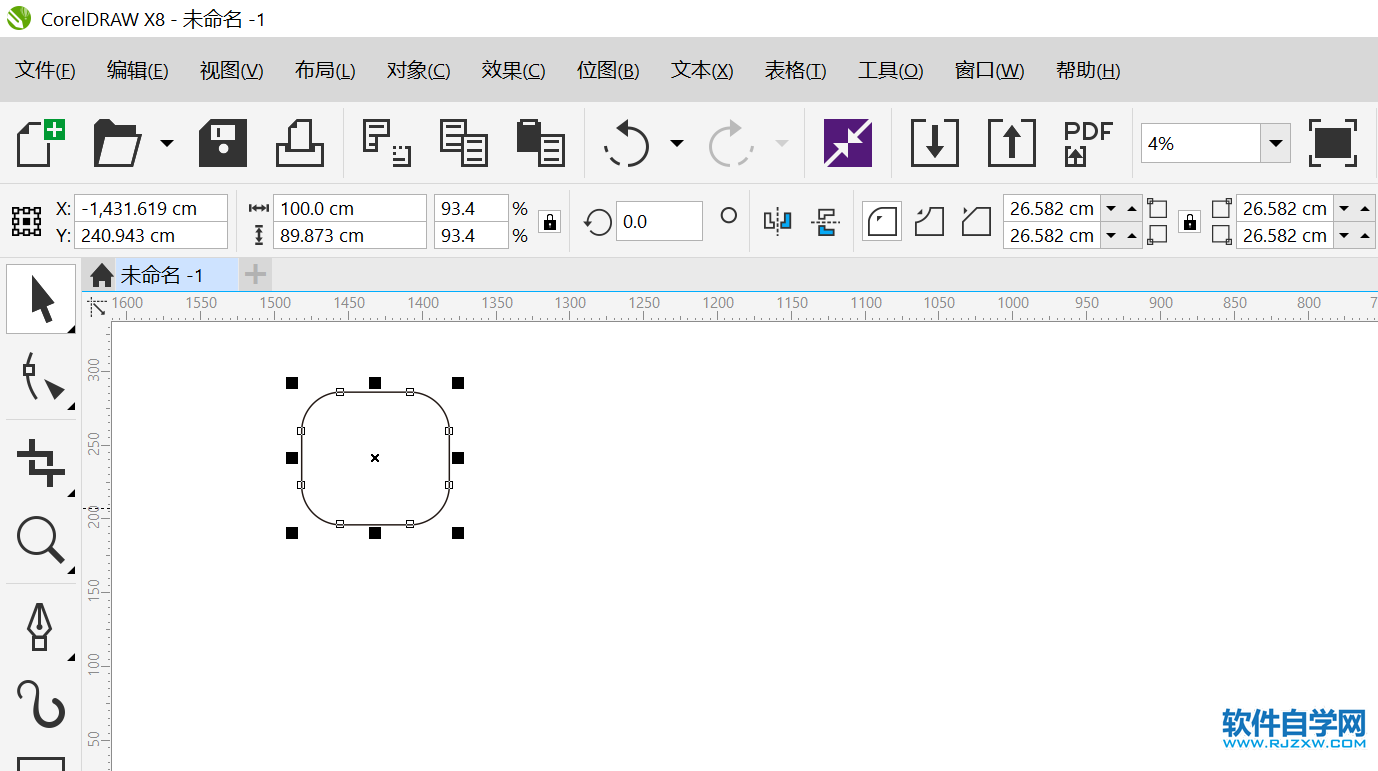1378x771 pixels.
Task: Toggle the lock ratio padlock for scale
Action: click(x=549, y=222)
